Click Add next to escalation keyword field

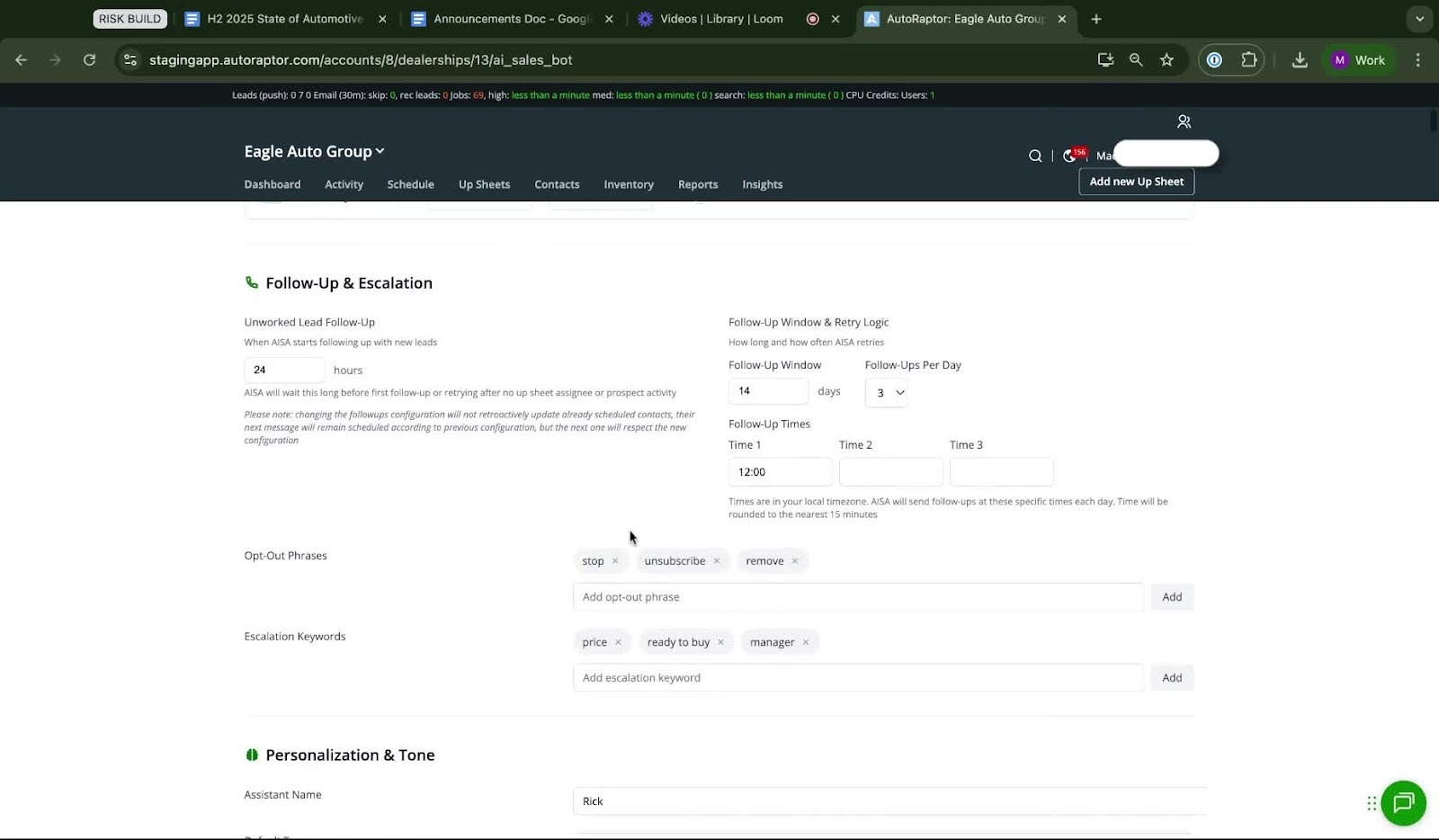tap(1171, 678)
